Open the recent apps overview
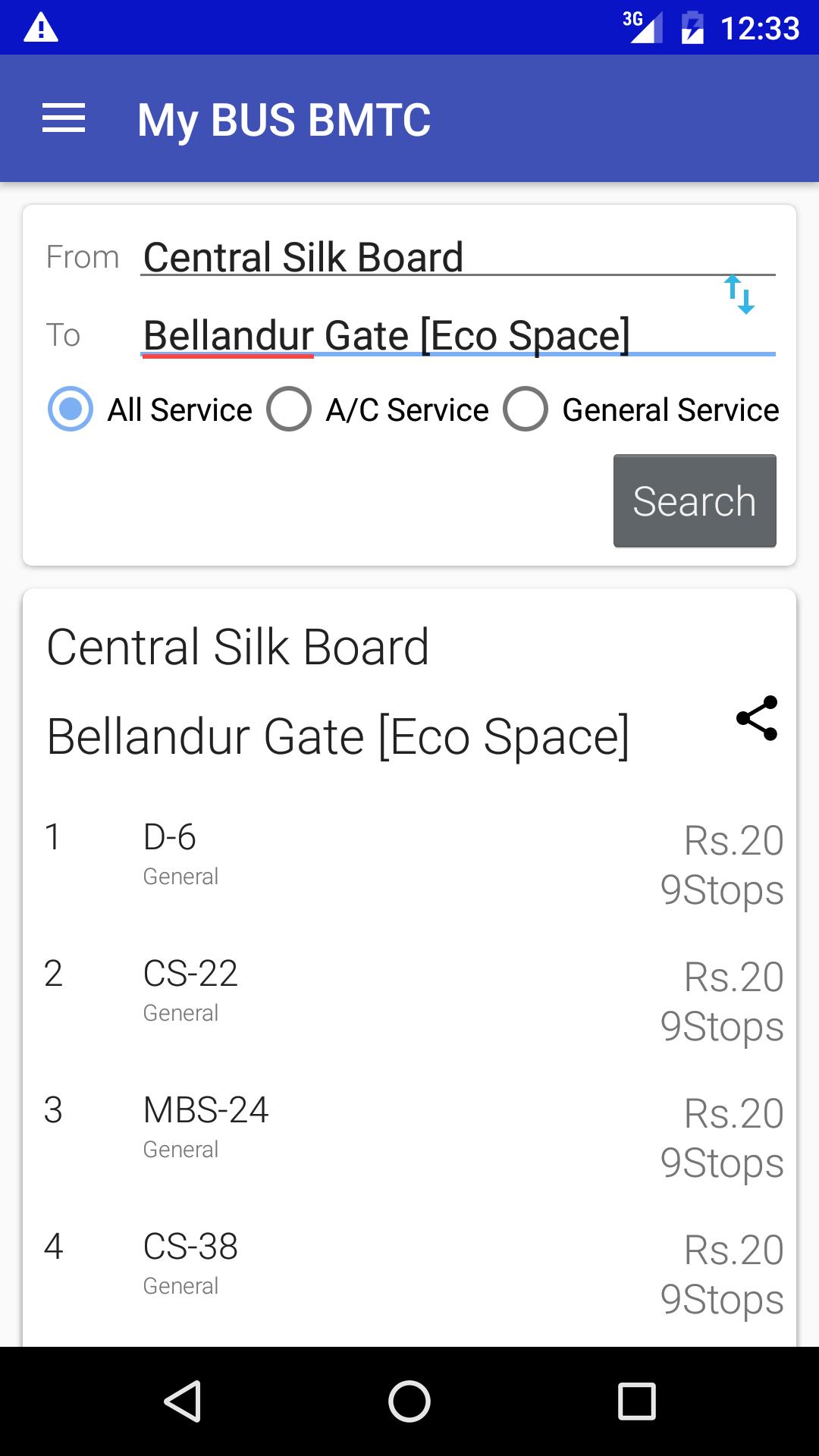 (636, 1401)
